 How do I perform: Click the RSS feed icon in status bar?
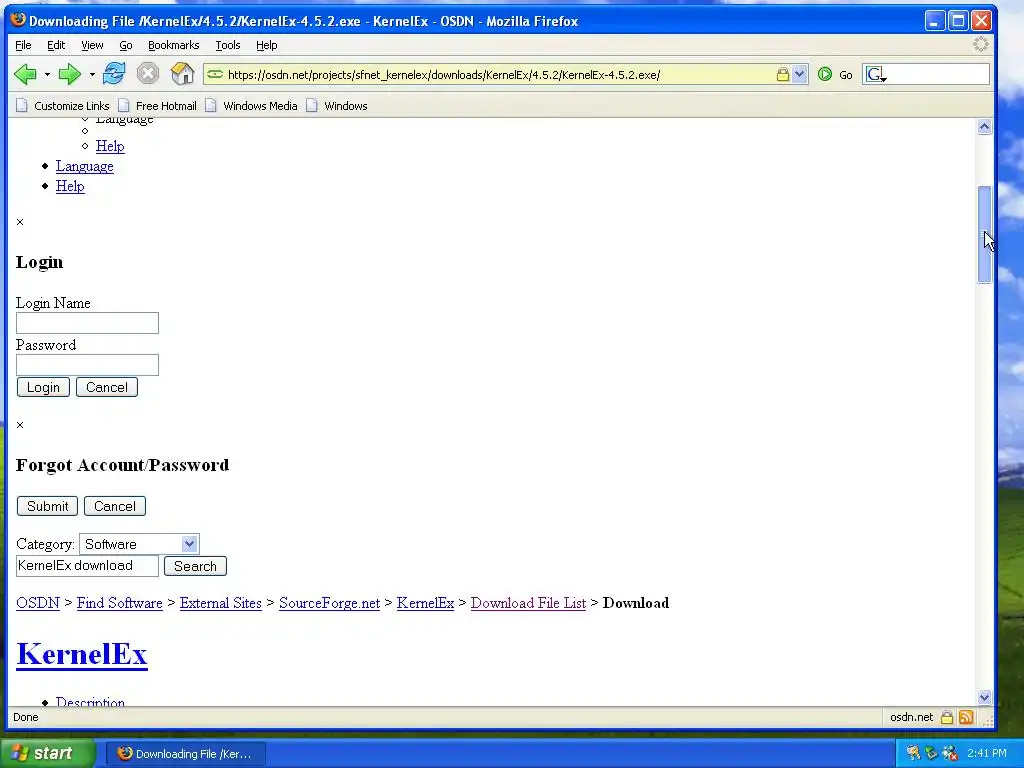coord(966,718)
